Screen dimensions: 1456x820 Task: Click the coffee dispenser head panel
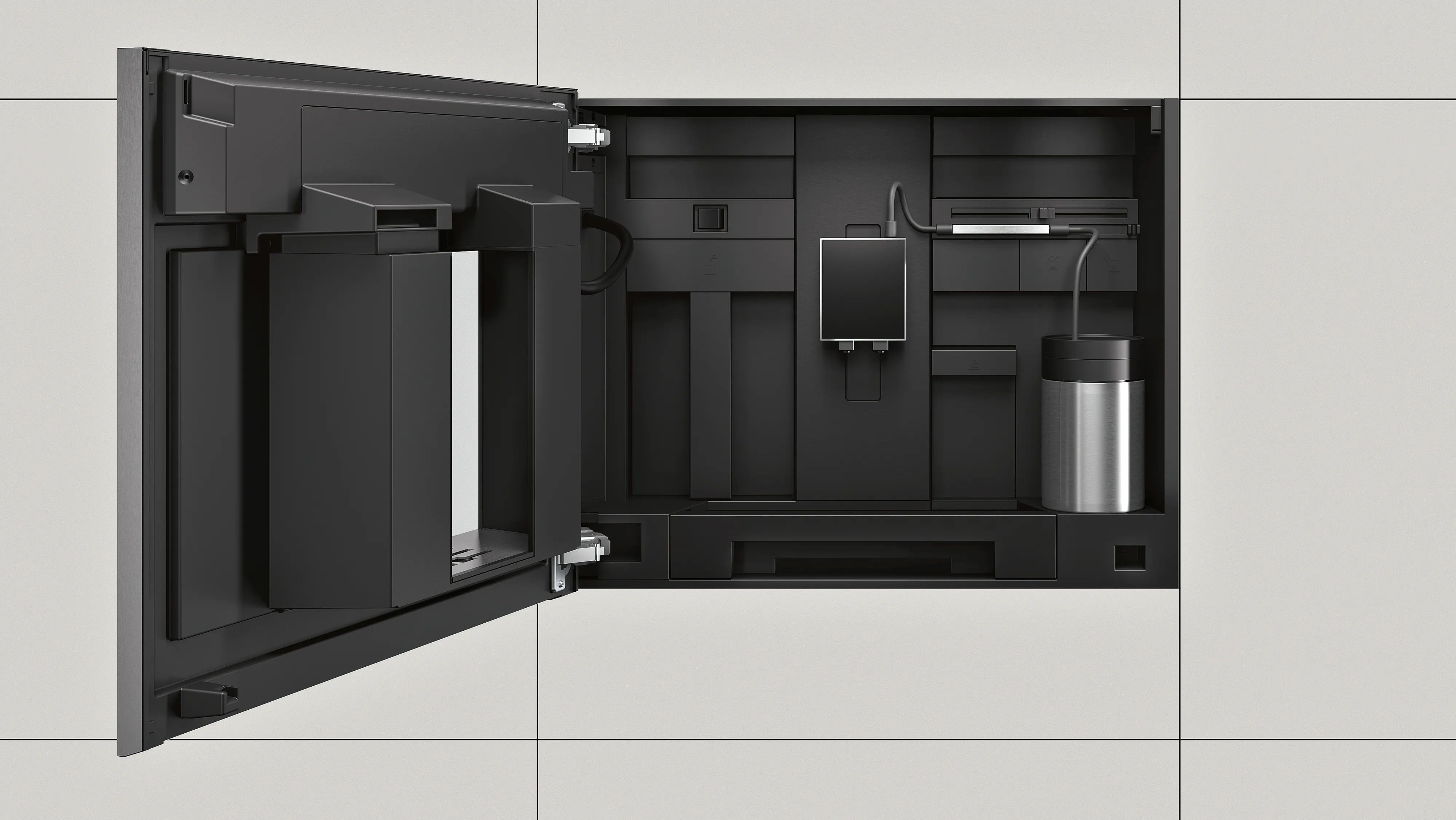pos(863,288)
